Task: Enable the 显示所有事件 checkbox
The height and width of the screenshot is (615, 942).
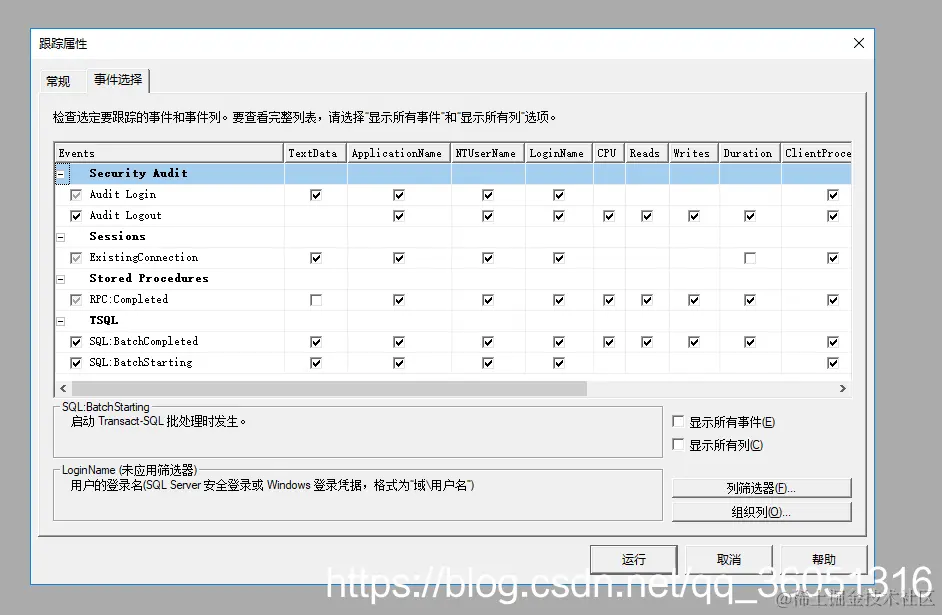Action: point(678,421)
